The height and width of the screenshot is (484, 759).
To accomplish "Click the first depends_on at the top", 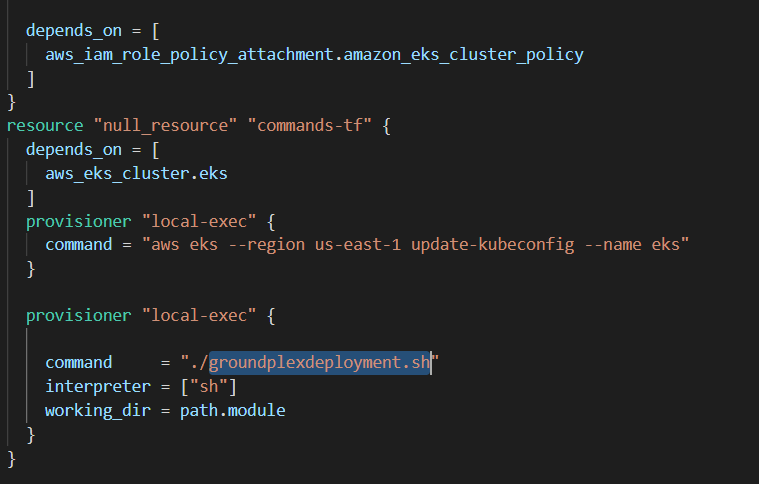I will [x=74, y=31].
